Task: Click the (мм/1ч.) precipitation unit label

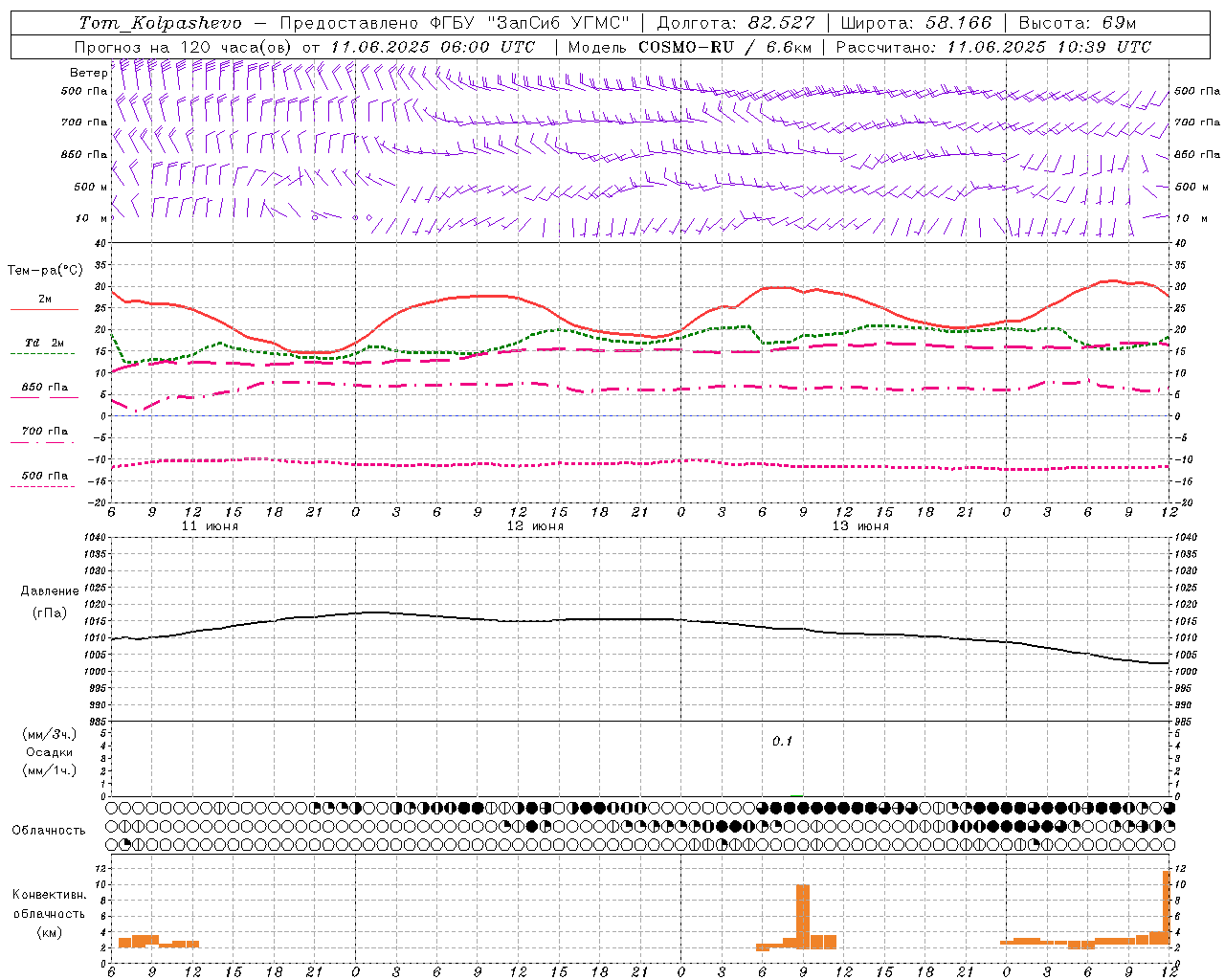Action: (49, 770)
